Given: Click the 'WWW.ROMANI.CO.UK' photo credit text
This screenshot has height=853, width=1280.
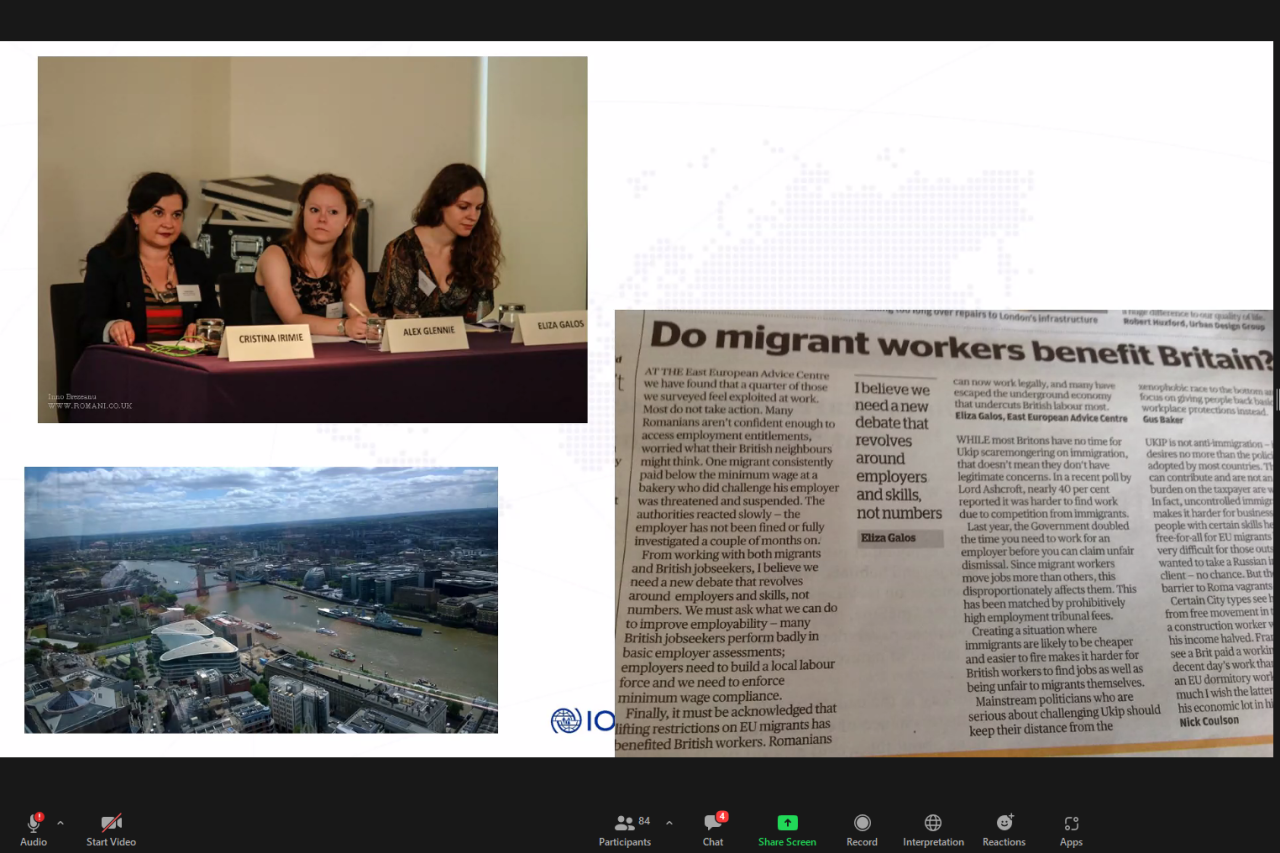Looking at the screenshot, I should [x=90, y=406].
